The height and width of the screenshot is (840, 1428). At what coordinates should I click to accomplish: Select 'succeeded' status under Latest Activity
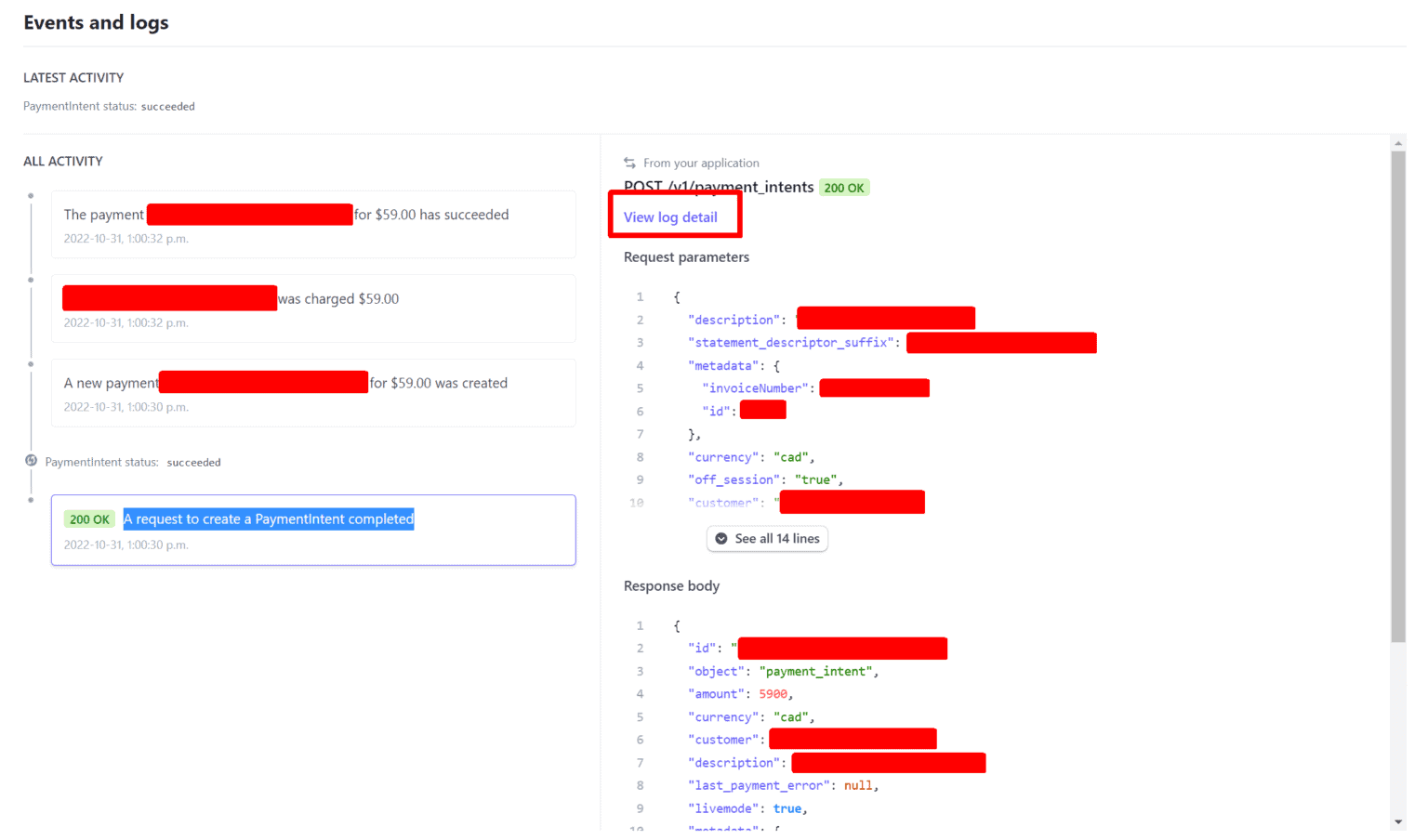[167, 106]
